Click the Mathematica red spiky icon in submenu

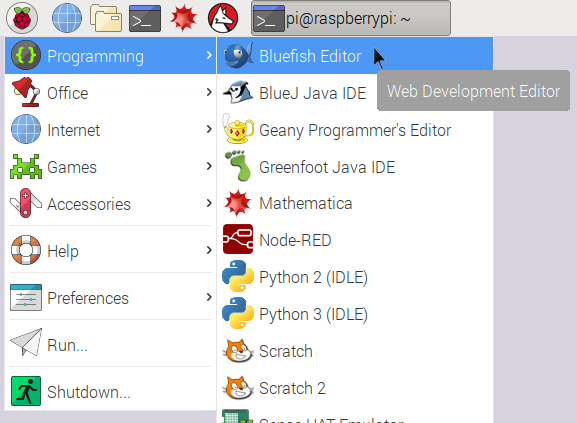pos(238,203)
